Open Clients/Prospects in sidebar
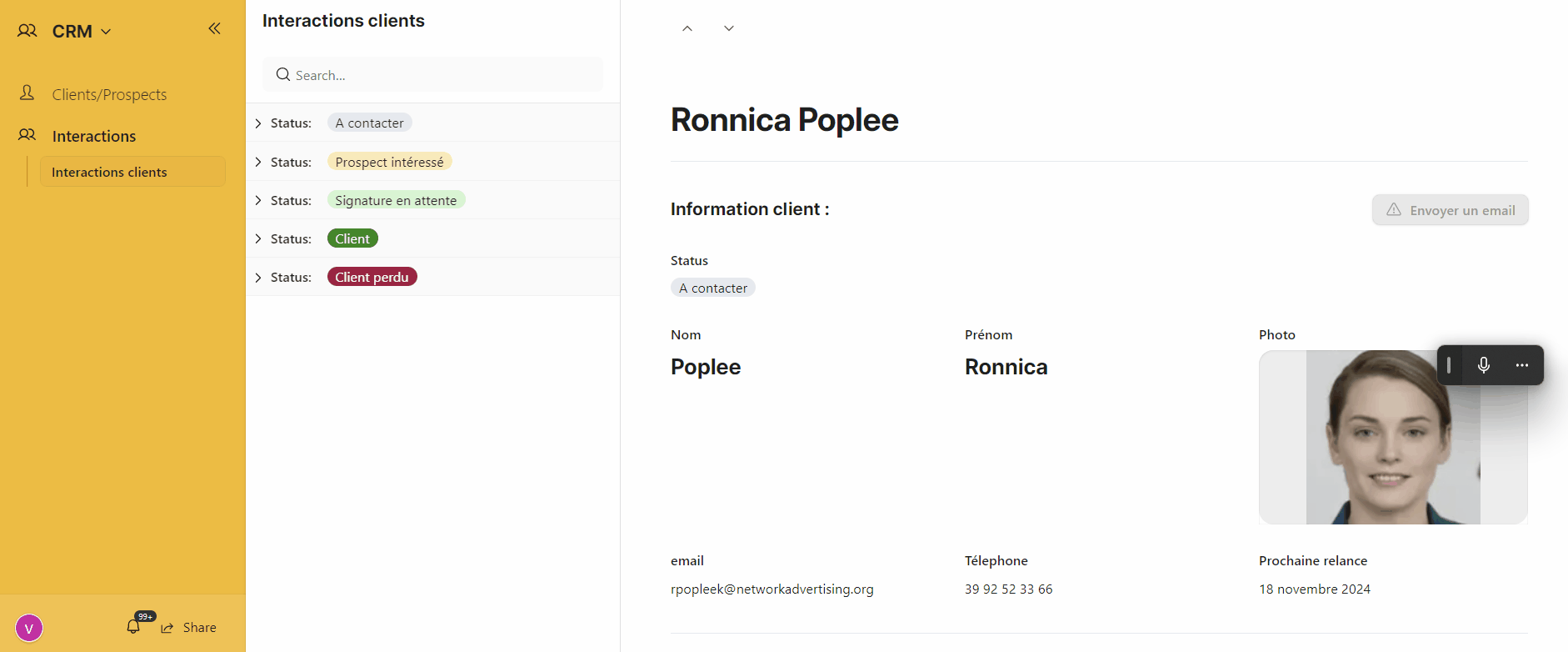The image size is (1568, 652). pos(109,94)
